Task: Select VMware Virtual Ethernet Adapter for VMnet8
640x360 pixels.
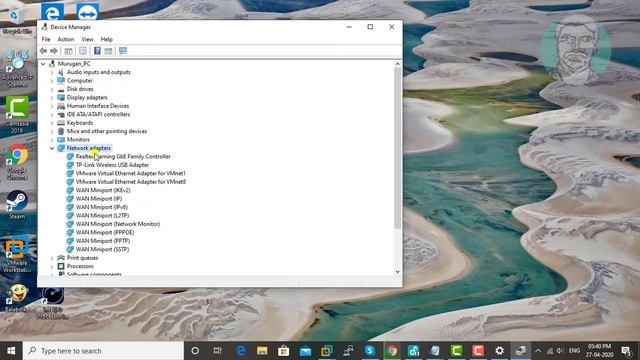Action: pos(131,182)
